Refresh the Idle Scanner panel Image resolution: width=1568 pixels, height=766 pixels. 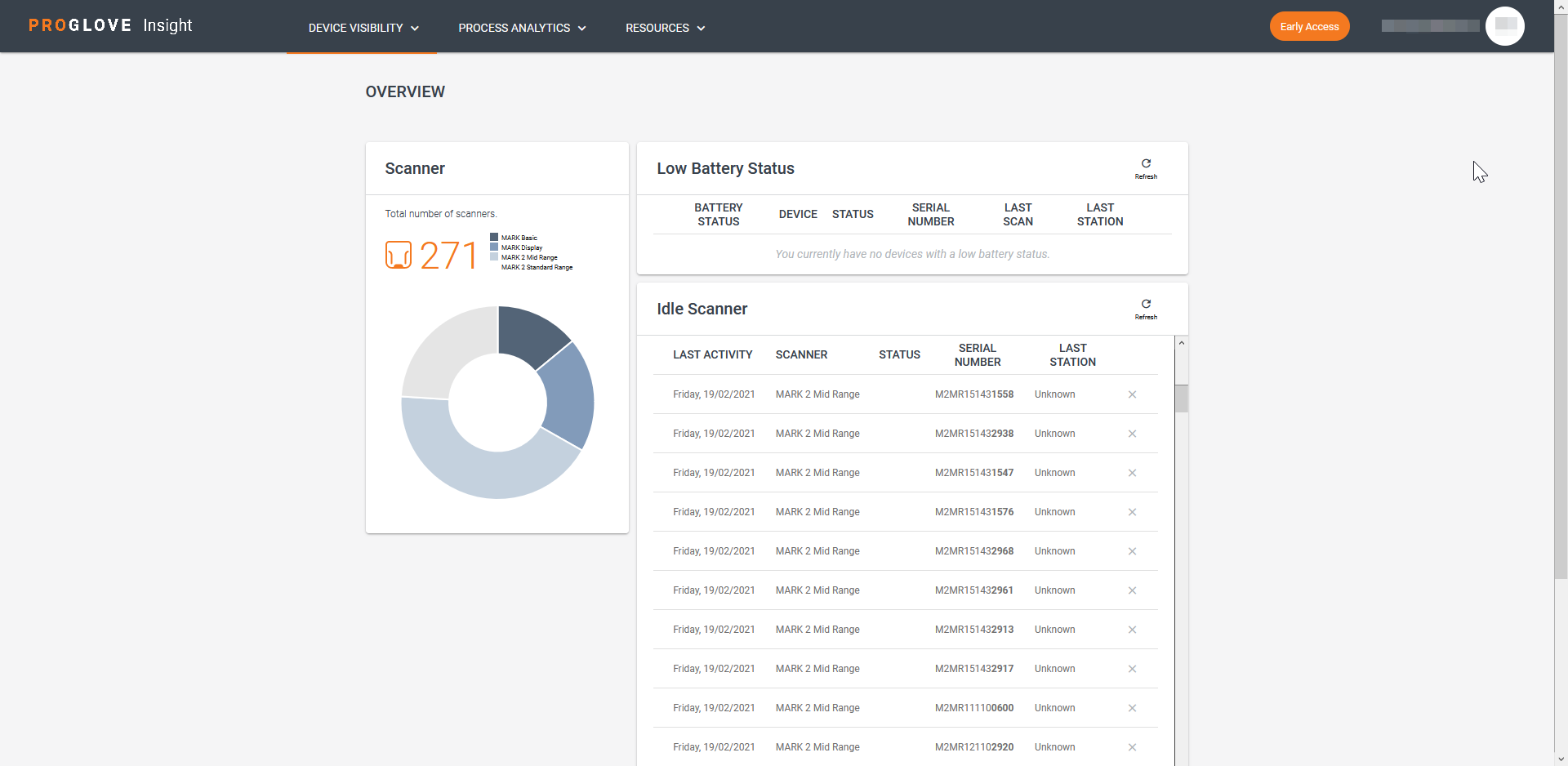(x=1146, y=309)
